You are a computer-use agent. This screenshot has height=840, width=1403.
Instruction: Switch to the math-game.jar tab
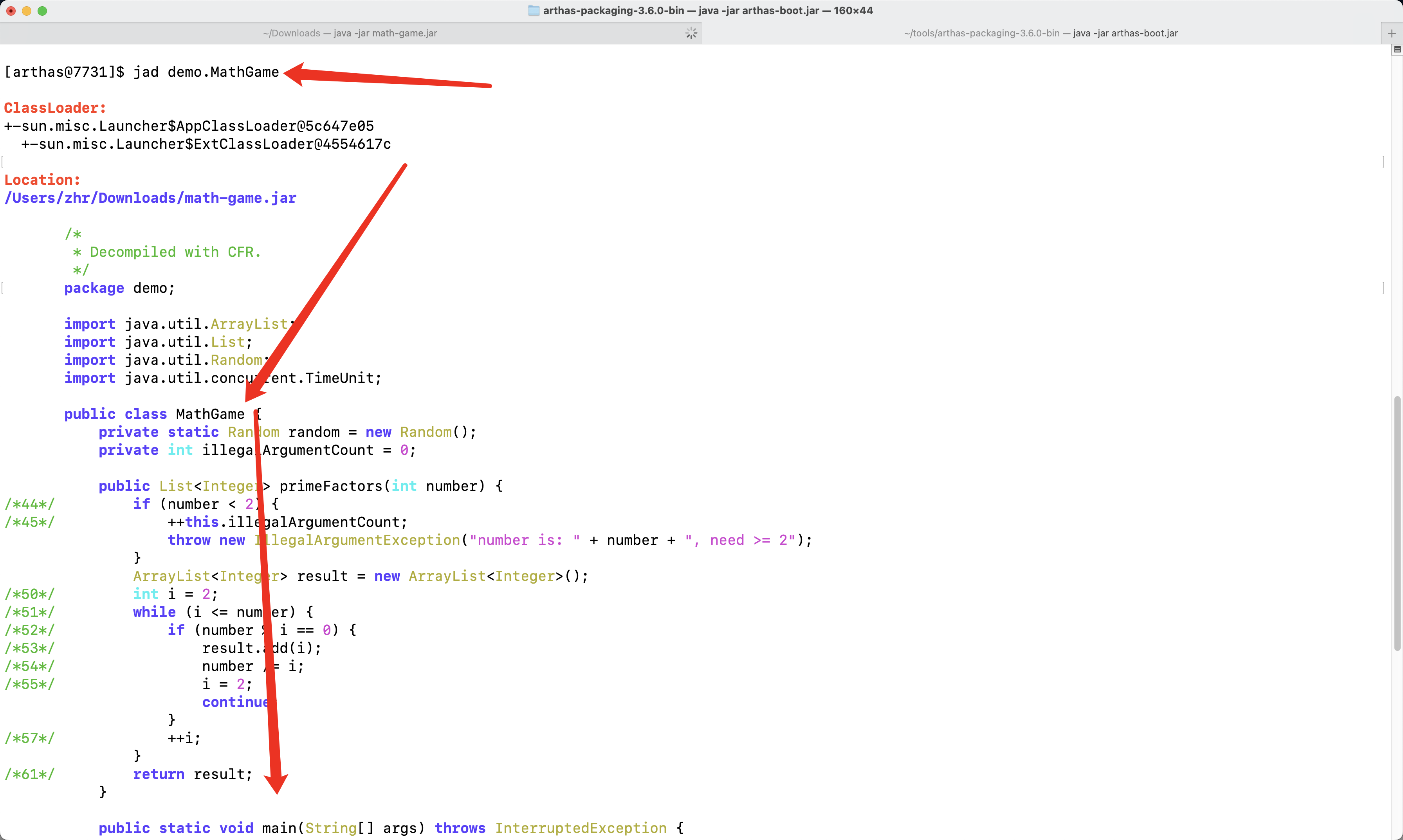(x=350, y=33)
